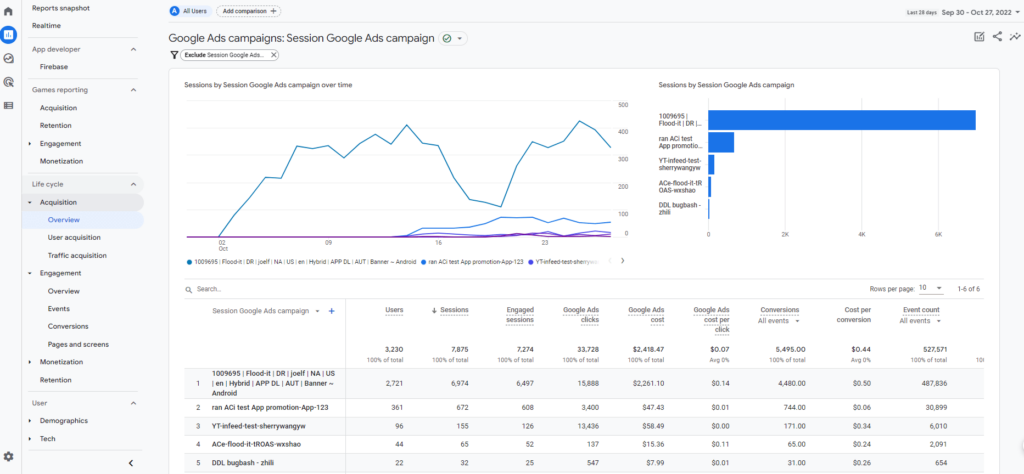Sort by Cost per conversion column
The image size is (1024, 474).
click(853, 315)
